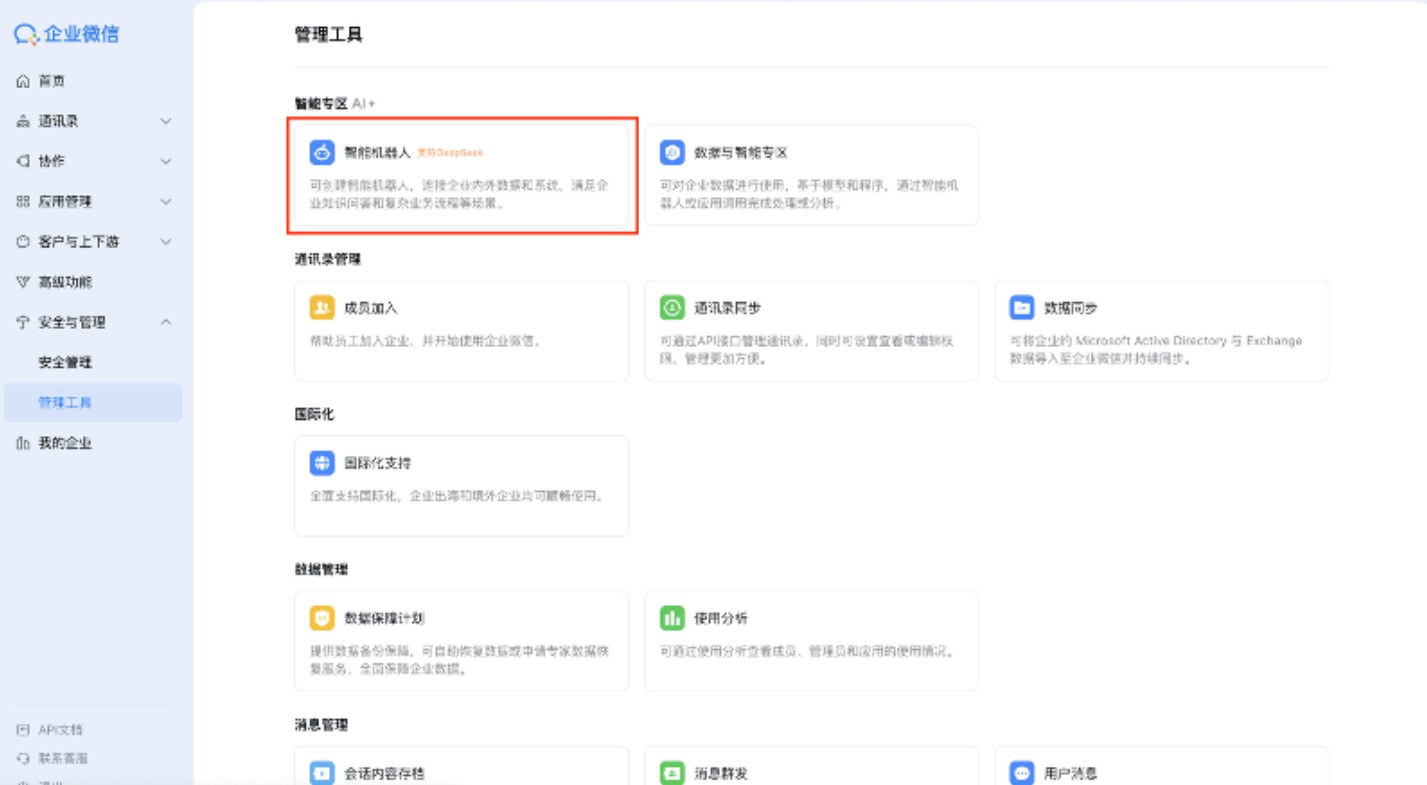Select the 消息群发 broadcast icon

(671, 773)
